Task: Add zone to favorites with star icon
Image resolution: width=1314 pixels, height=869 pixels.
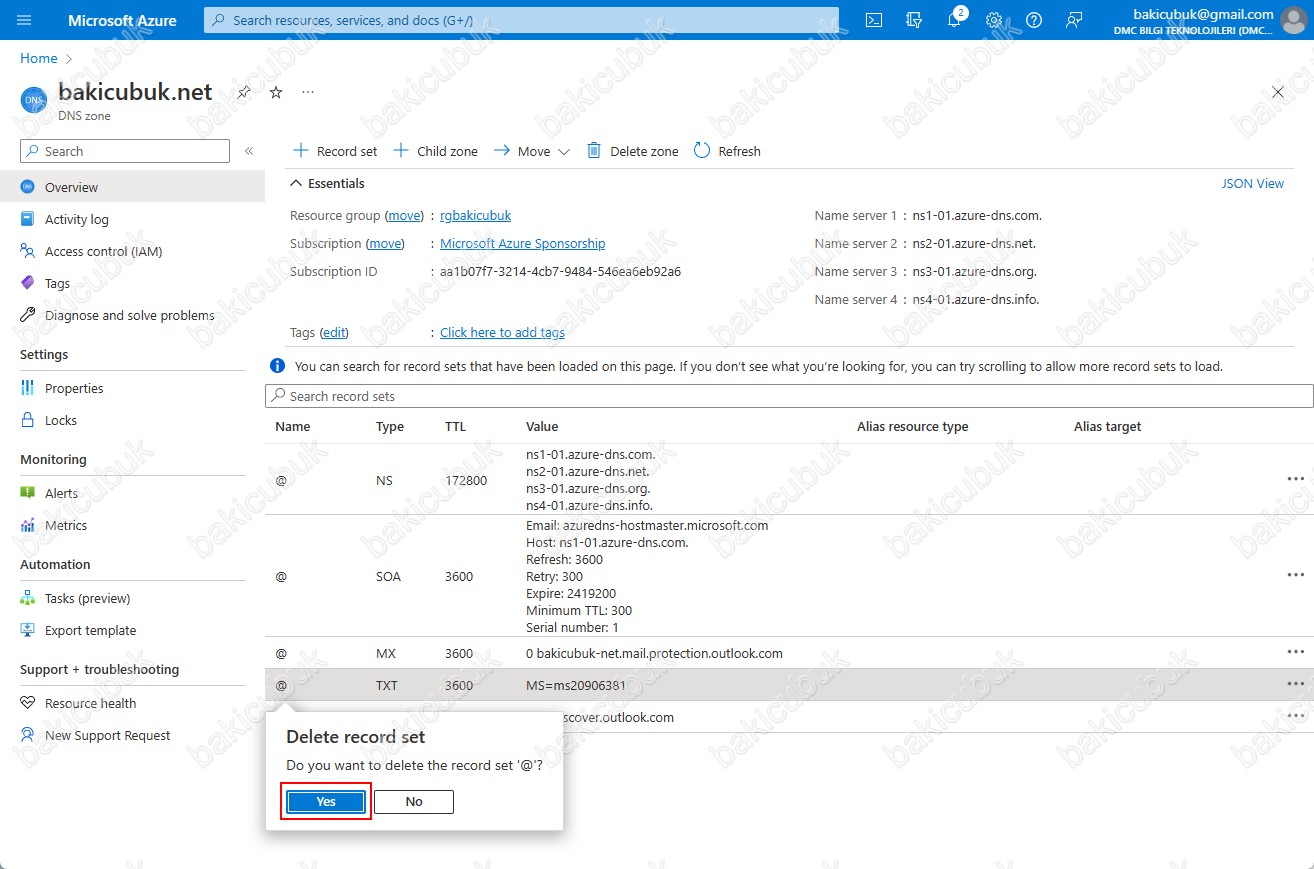Action: pos(276,92)
